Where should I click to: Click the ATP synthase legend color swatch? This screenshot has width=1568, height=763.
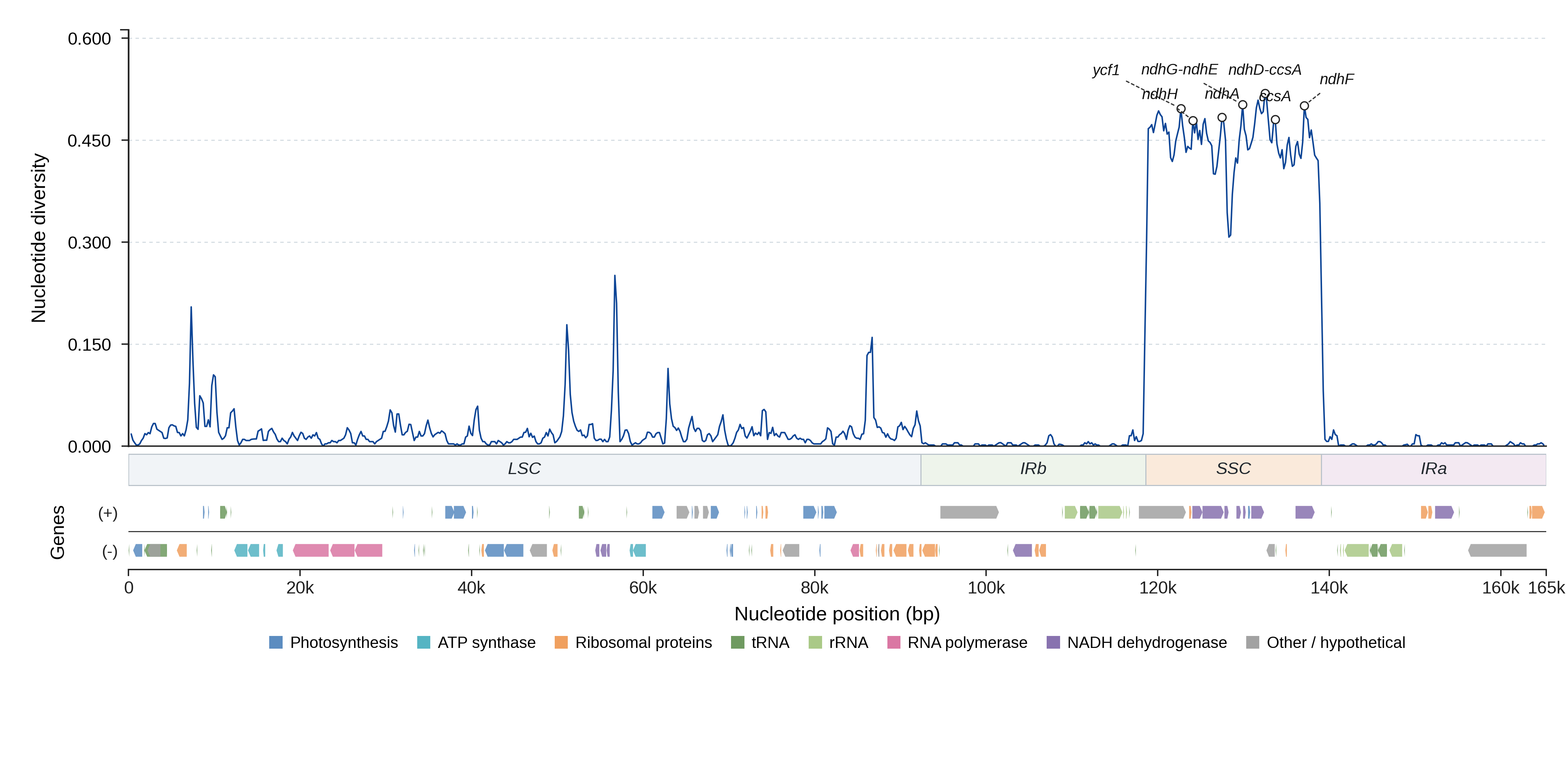[424, 642]
